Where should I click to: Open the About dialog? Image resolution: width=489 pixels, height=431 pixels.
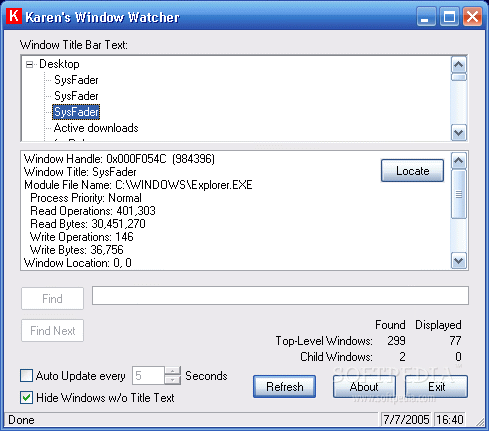(x=364, y=387)
